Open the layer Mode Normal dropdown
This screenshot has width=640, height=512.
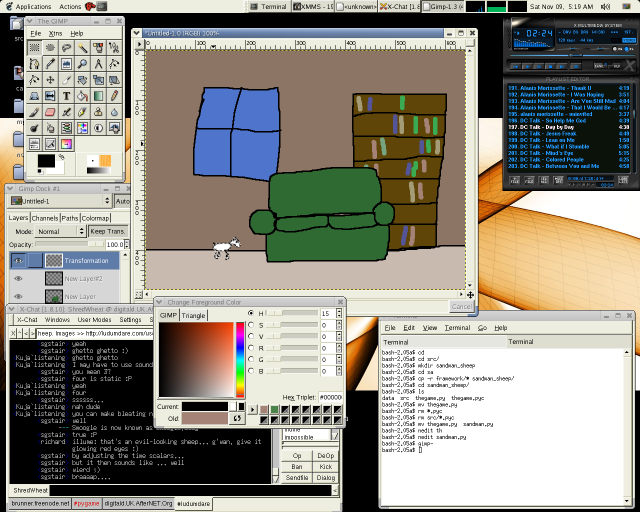60,231
